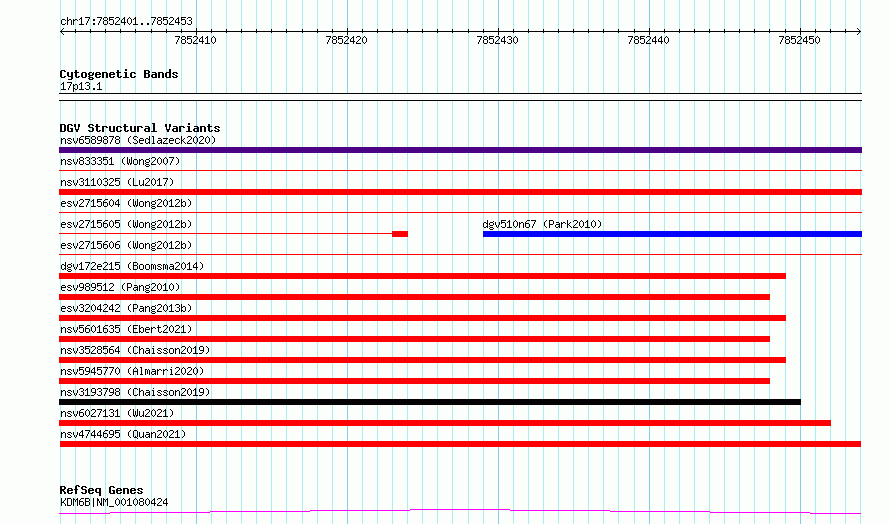The height and width of the screenshot is (524, 890).
Task: Select the red esv989512 variant bar
Action: pos(414,297)
